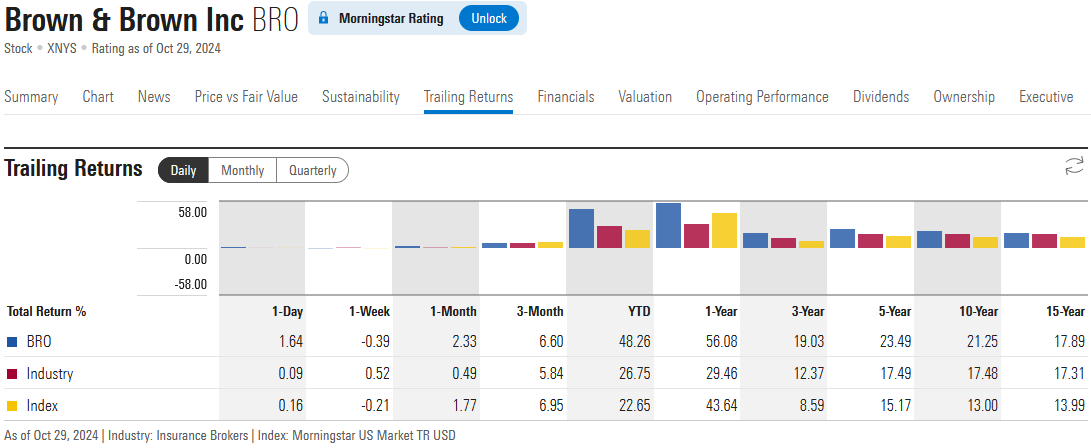Open the Ownership tab
Image resolution: width=1091 pixels, height=448 pixels.
pyautogui.click(x=964, y=97)
